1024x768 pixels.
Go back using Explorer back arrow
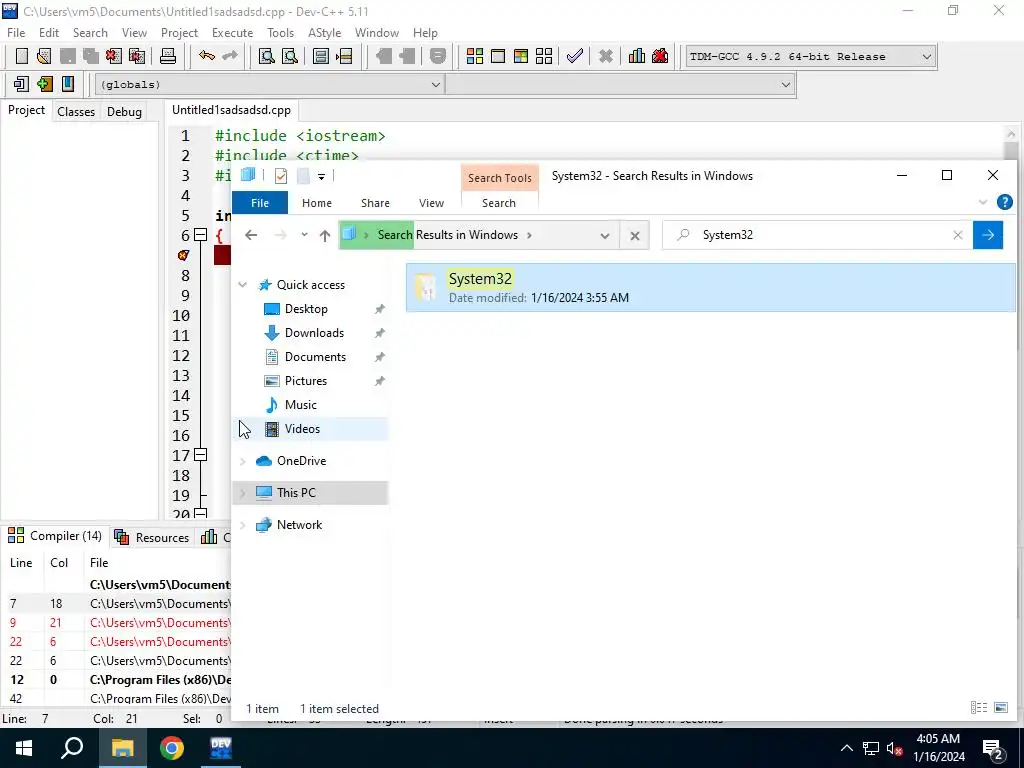pos(251,235)
